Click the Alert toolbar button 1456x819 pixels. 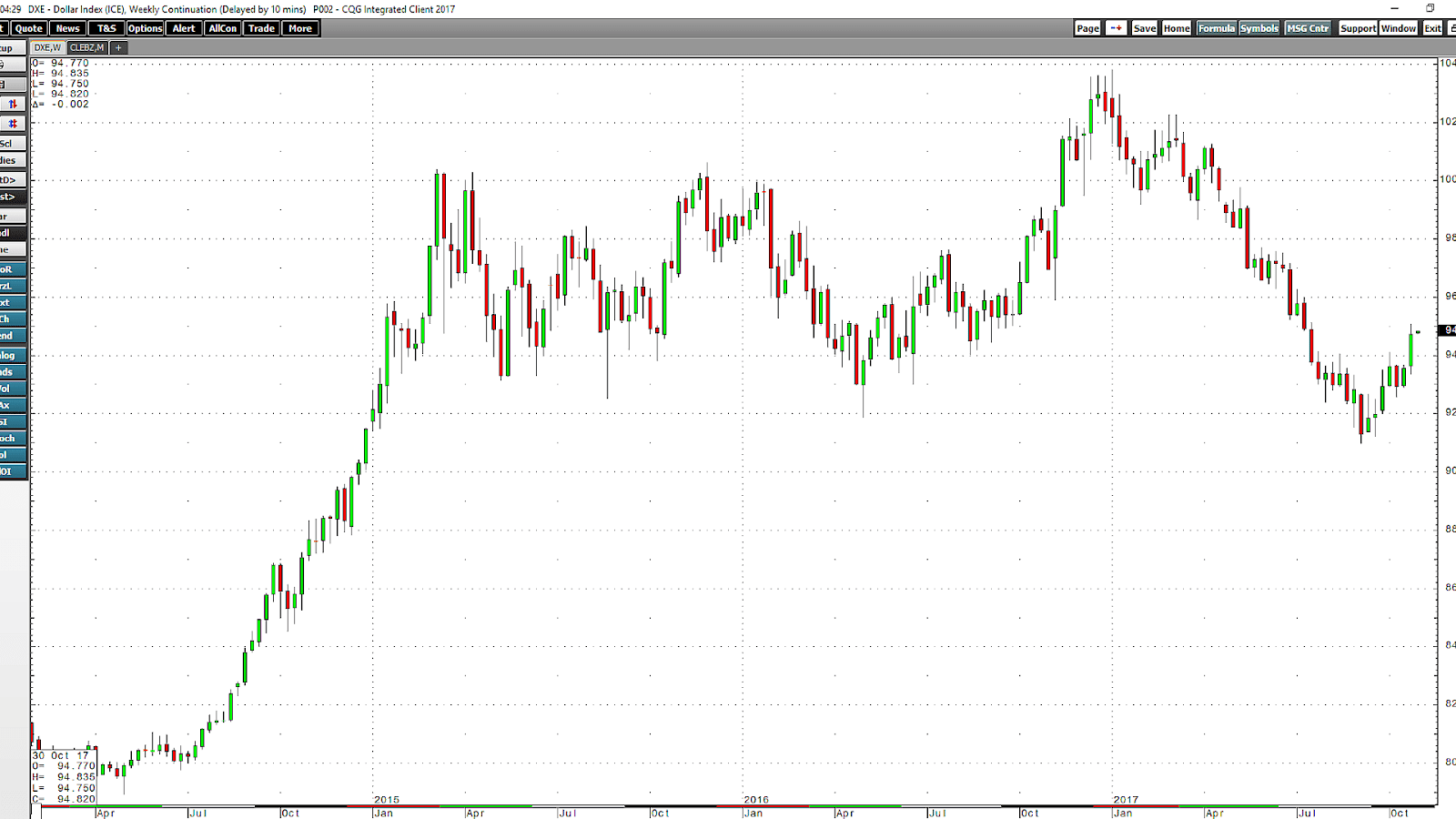pos(184,28)
